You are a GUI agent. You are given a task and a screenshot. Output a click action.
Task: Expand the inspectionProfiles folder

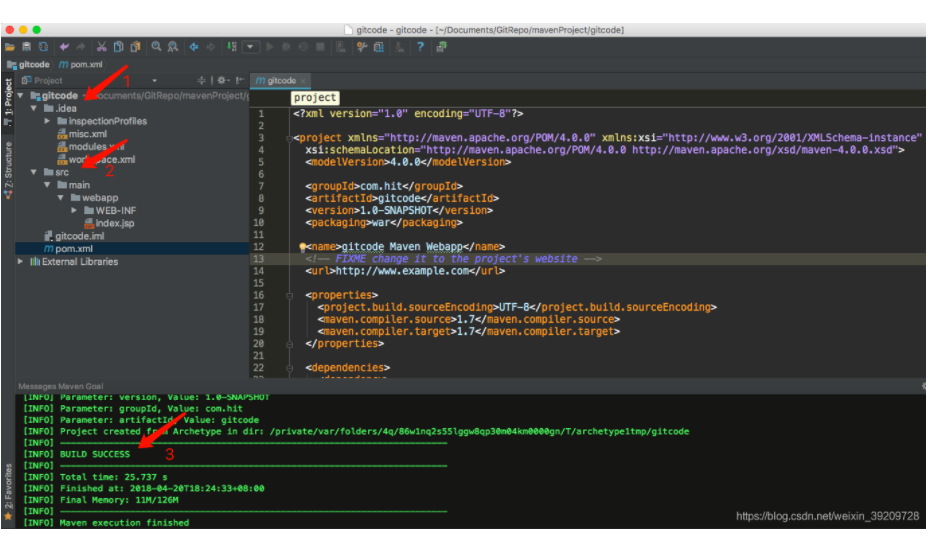pyautogui.click(x=47, y=121)
